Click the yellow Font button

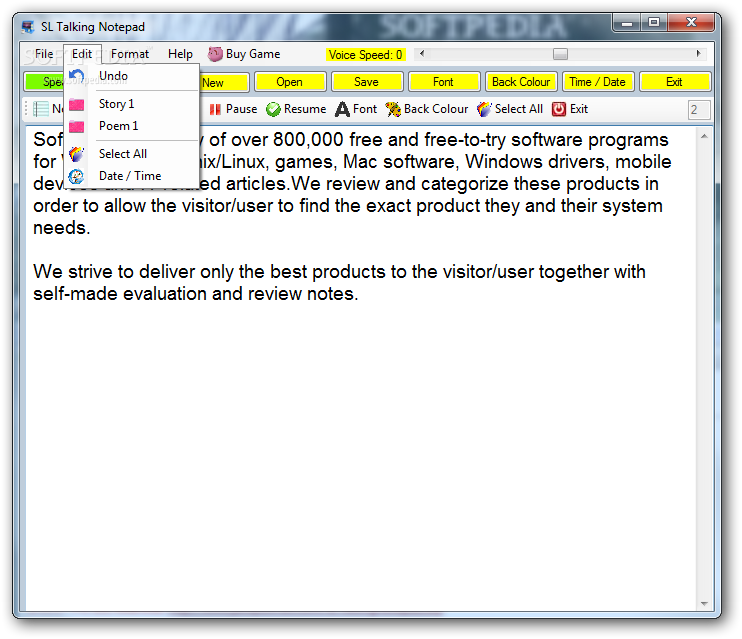444,82
